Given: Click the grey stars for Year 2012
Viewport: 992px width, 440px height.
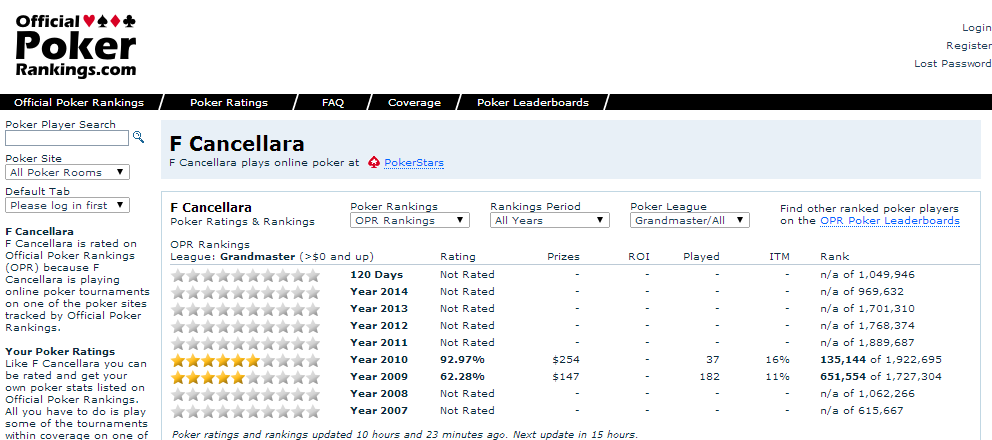Looking at the screenshot, I should tap(246, 327).
